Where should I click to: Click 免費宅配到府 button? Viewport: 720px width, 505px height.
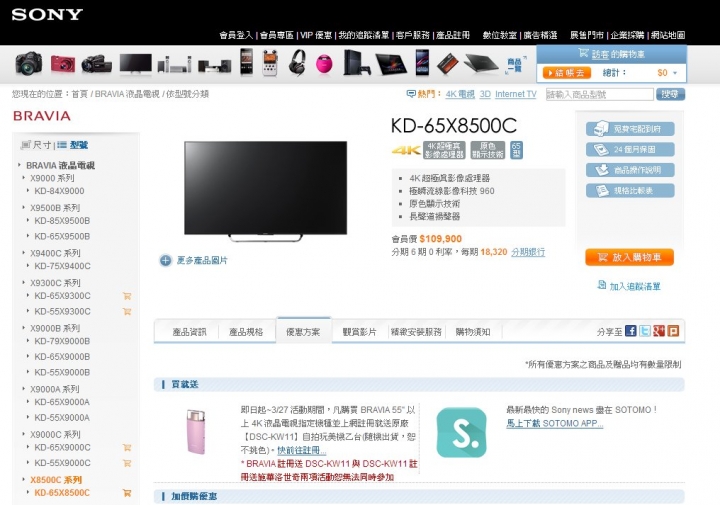click(630, 129)
